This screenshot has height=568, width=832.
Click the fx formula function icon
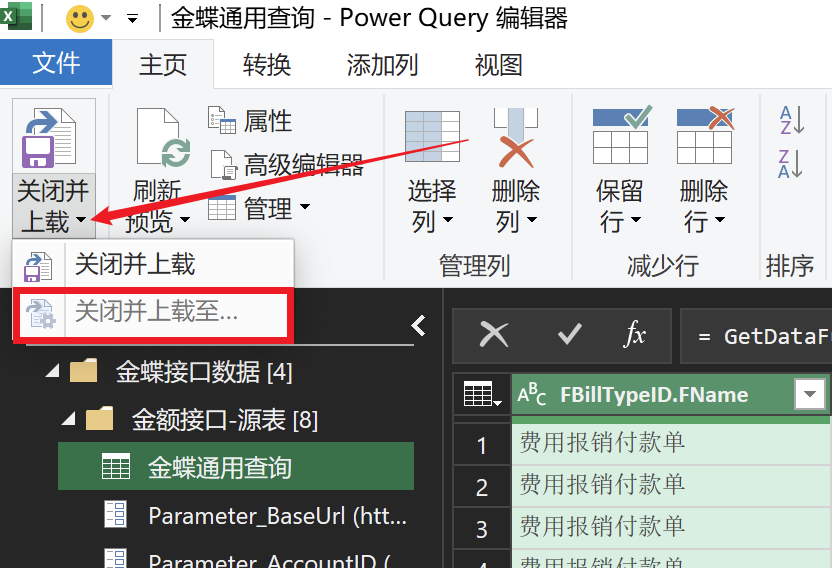[635, 335]
